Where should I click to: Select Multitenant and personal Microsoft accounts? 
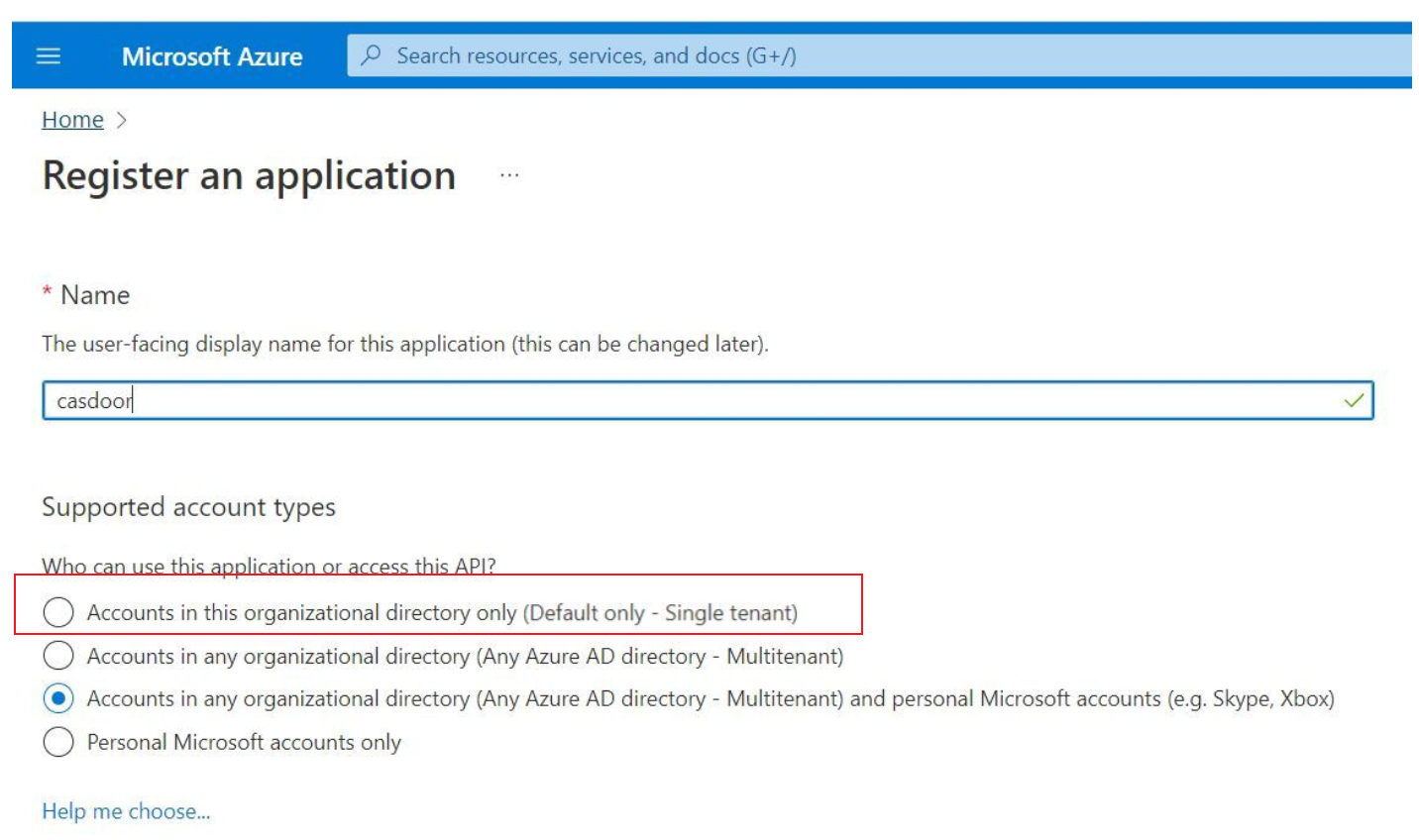58,697
